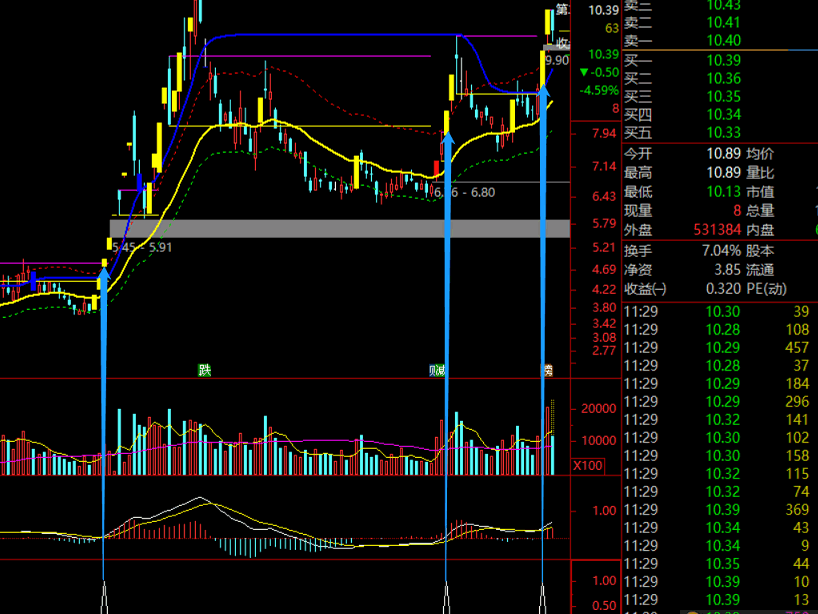Click the tick trade 10.29 with volume 457
The image size is (818, 614).
(x=716, y=347)
